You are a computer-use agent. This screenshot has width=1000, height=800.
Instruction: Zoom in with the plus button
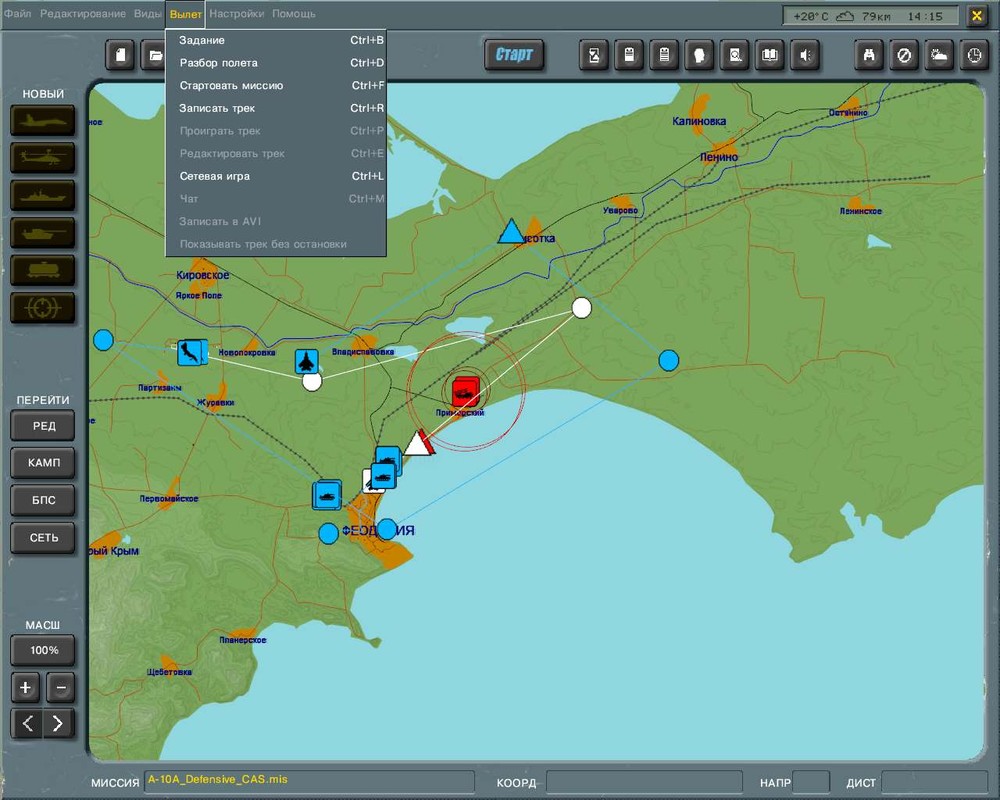click(26, 688)
